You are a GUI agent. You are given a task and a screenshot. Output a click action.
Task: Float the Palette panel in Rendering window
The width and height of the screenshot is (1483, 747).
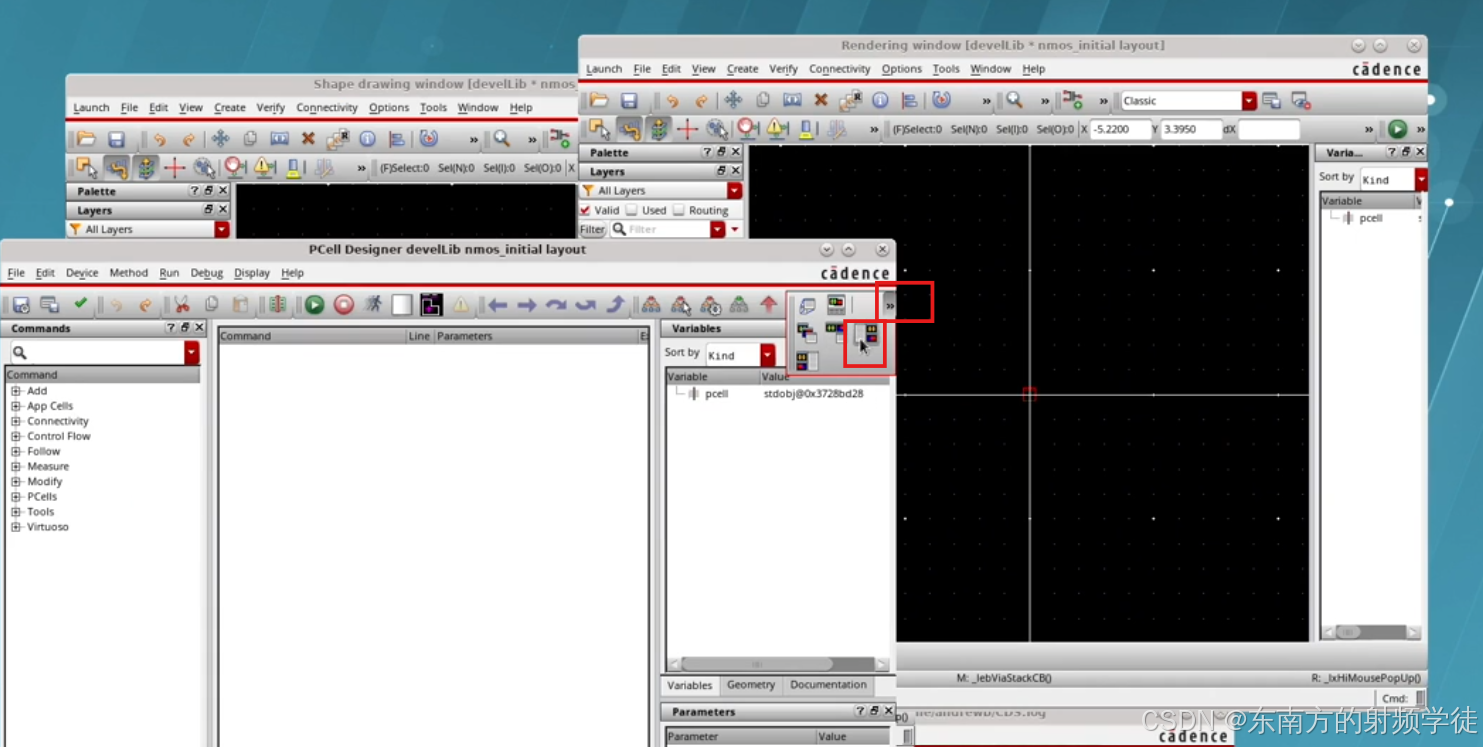point(721,152)
